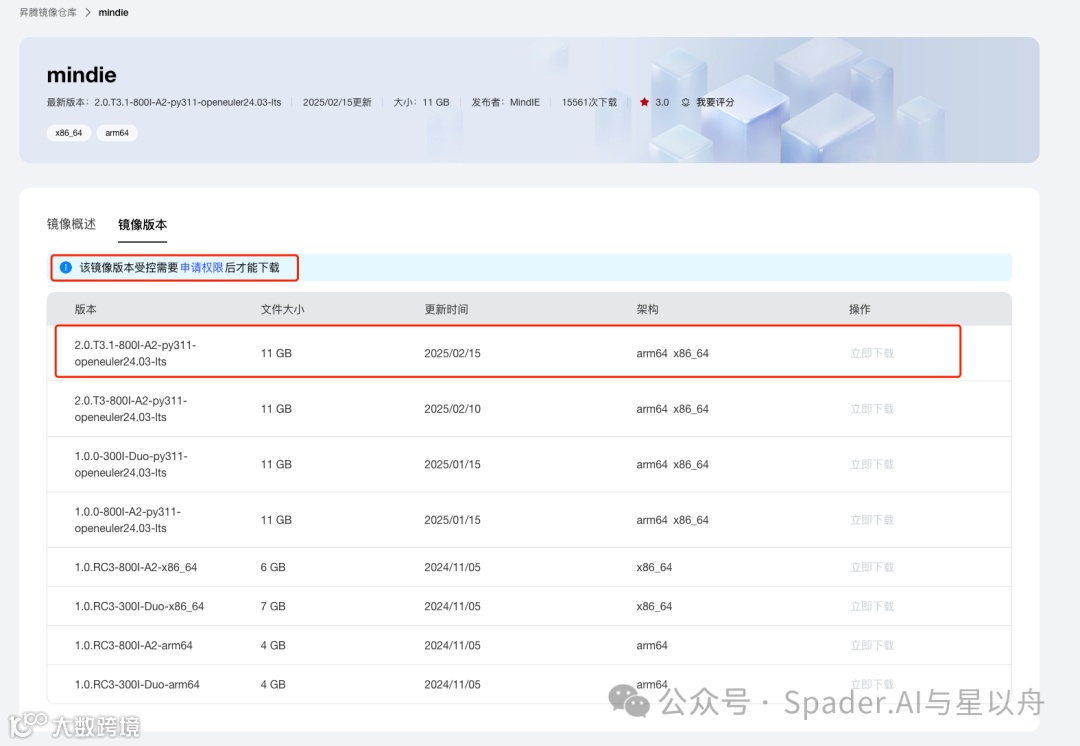The width and height of the screenshot is (1080, 746).
Task: Click 立即下载 for 1.0.RC3-800I-A2-arm64
Action: coord(872,645)
